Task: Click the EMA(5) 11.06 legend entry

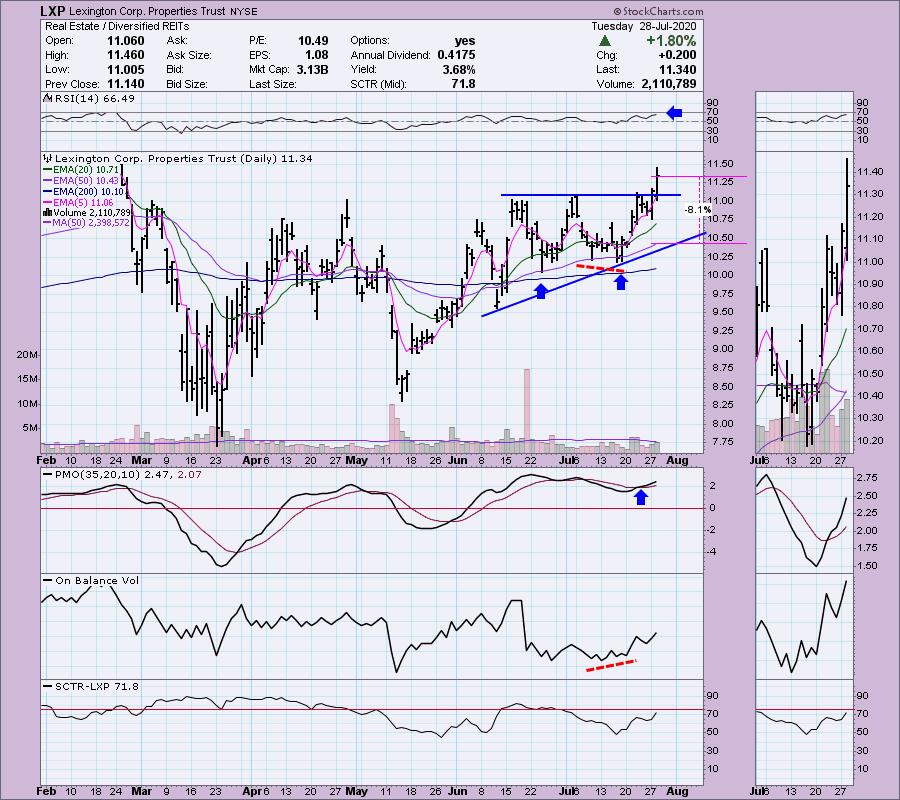Action: click(x=79, y=203)
